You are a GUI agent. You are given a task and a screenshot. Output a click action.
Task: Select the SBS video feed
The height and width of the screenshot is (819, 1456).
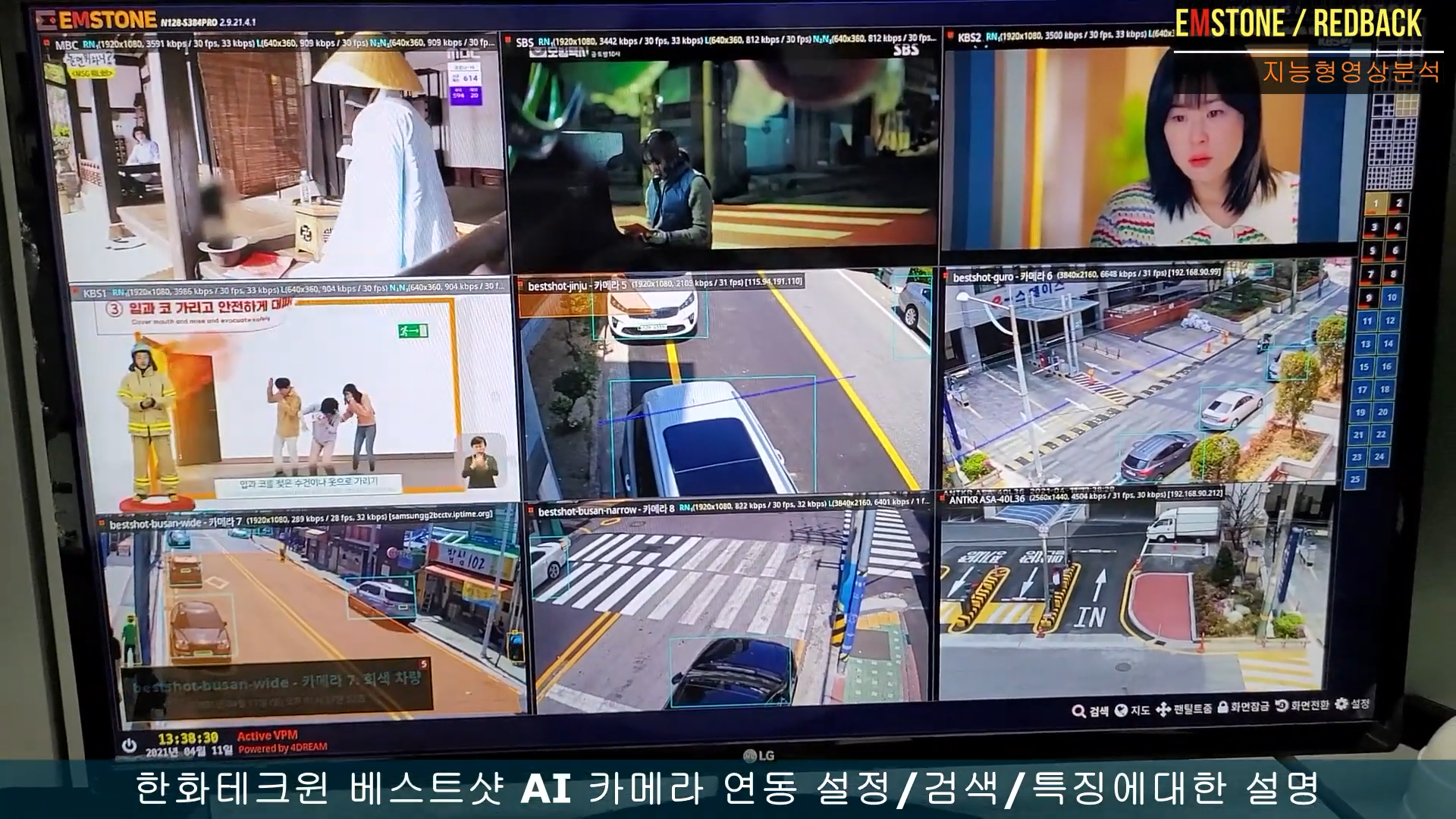tap(724, 155)
